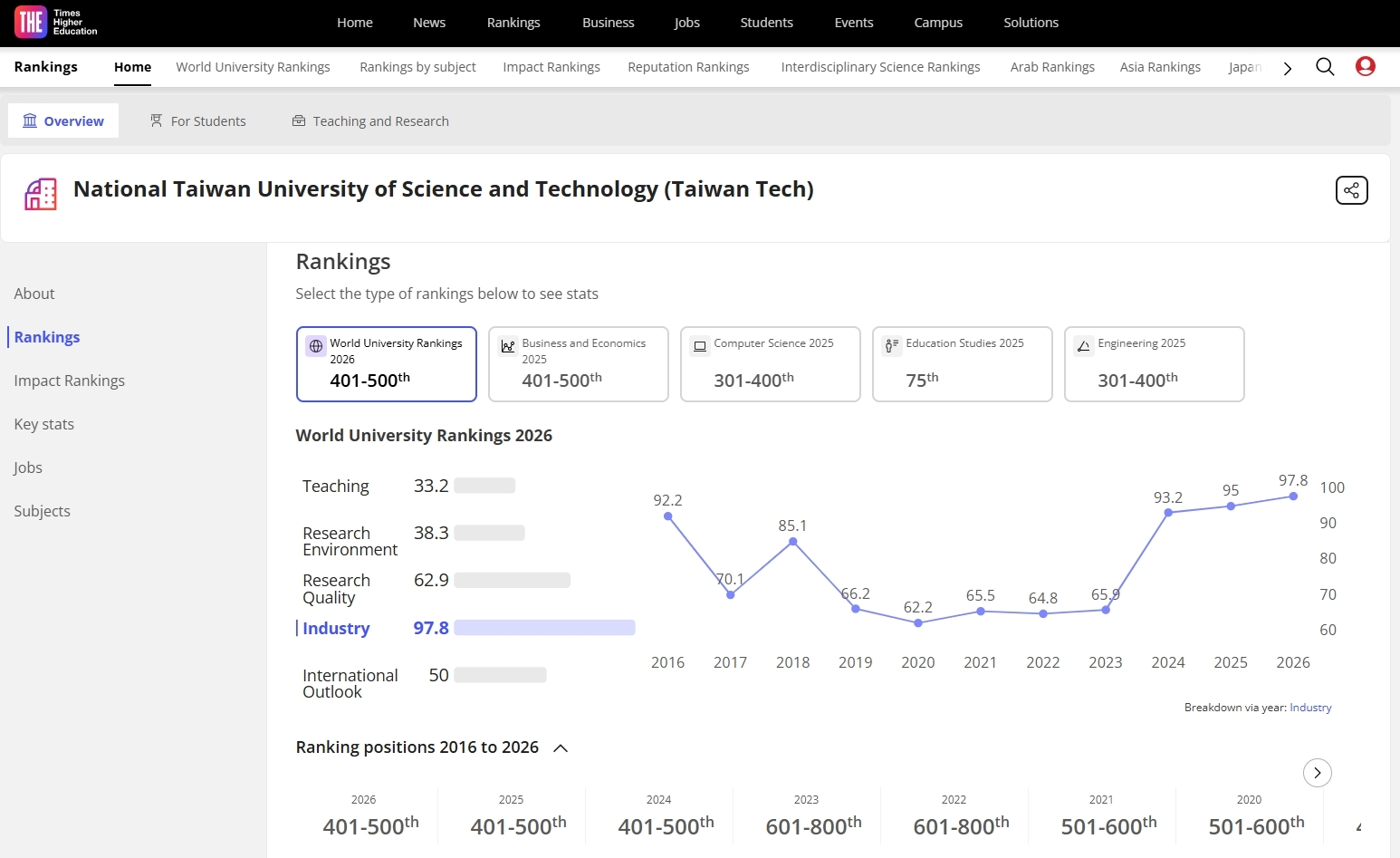
Task: Collapse the Ranking positions 2016 to 2026 section
Action: [x=561, y=748]
